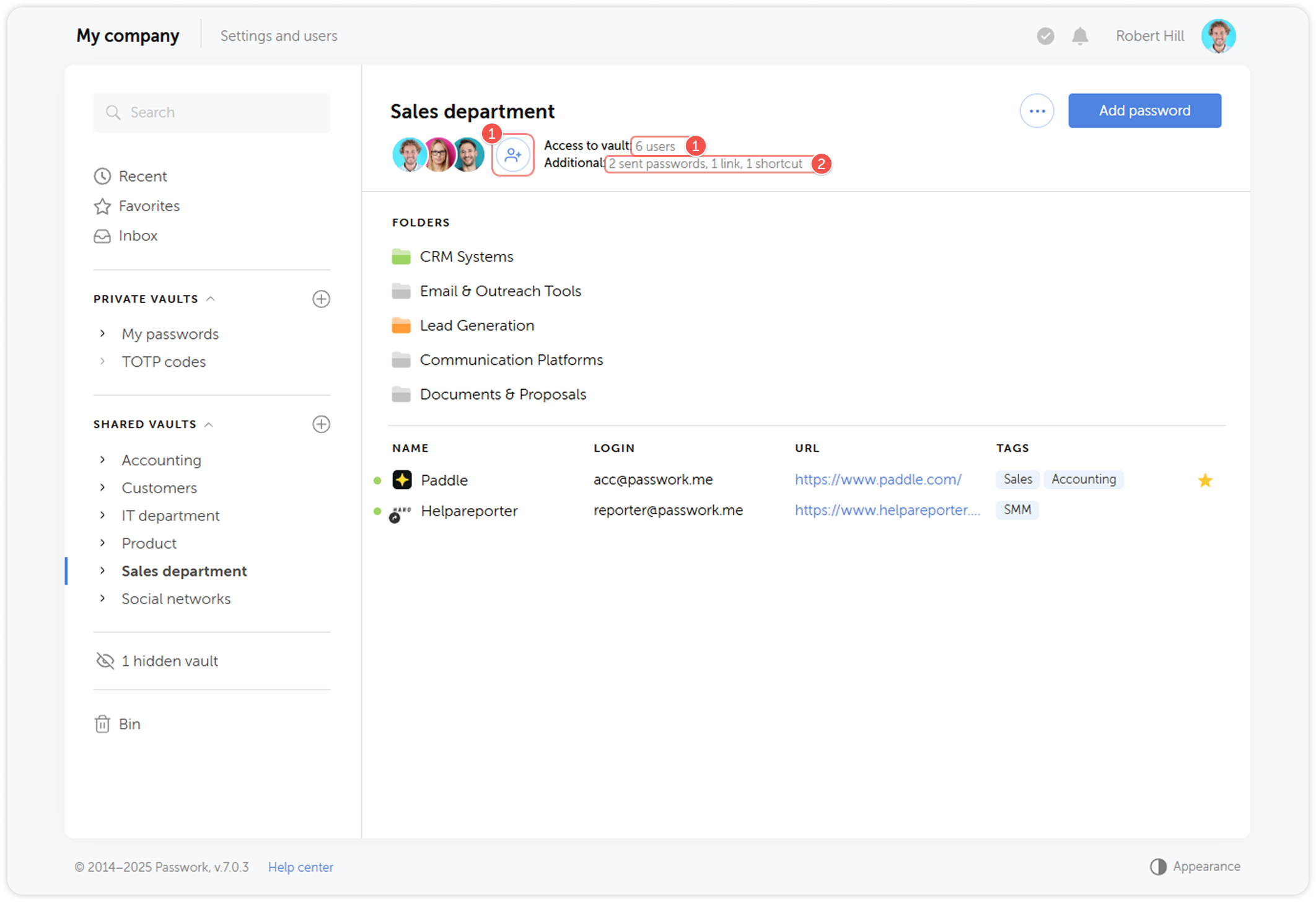Open the Bin trash icon

[102, 724]
